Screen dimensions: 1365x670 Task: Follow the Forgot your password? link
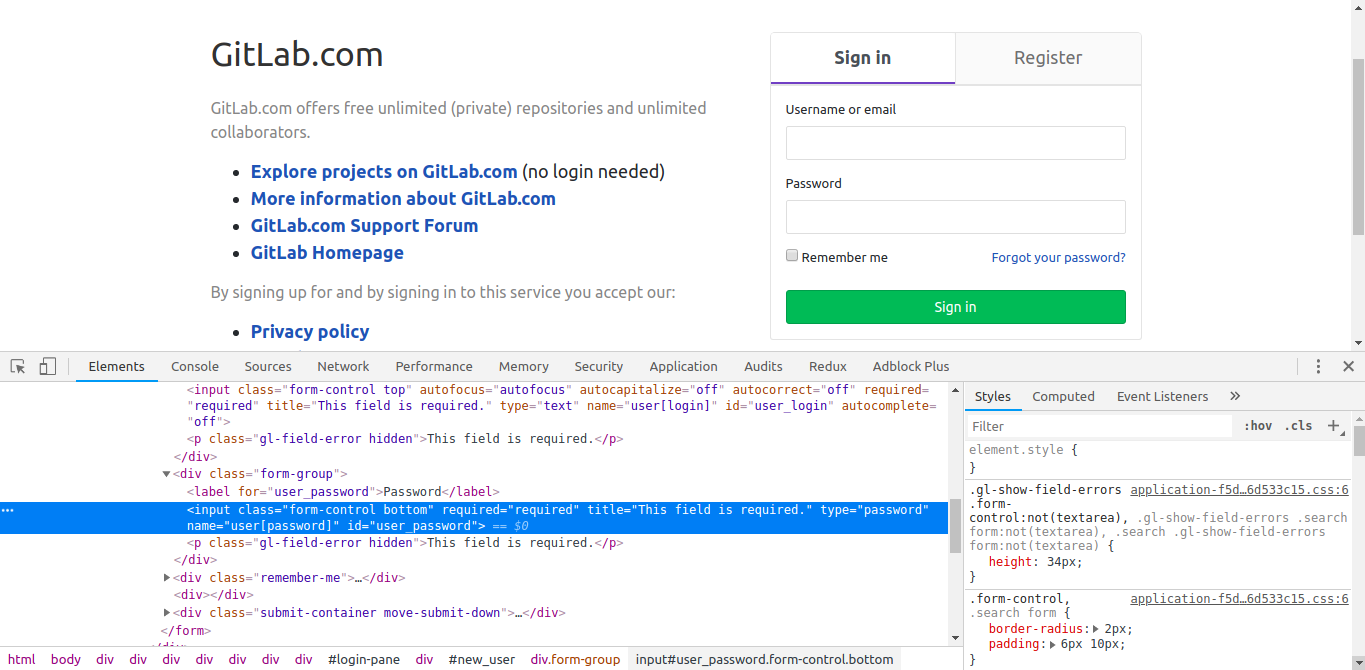[x=1059, y=257]
